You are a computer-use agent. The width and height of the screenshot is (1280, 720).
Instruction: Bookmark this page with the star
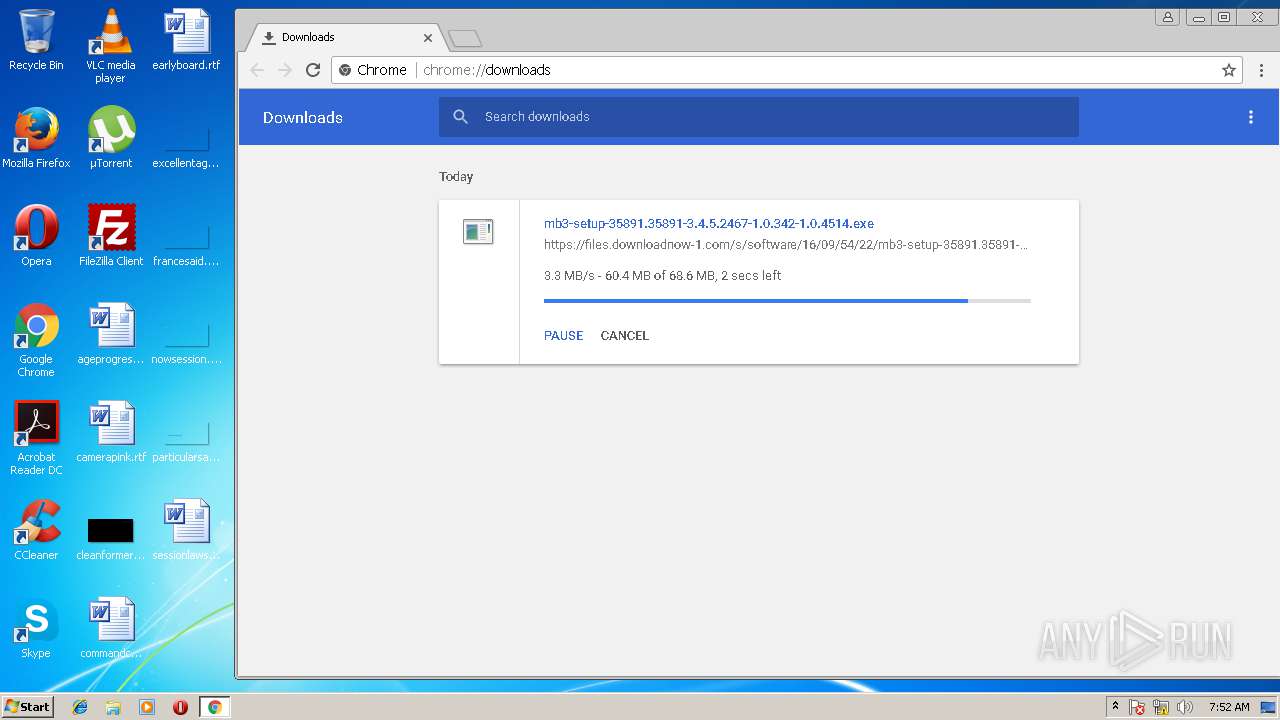(1229, 70)
